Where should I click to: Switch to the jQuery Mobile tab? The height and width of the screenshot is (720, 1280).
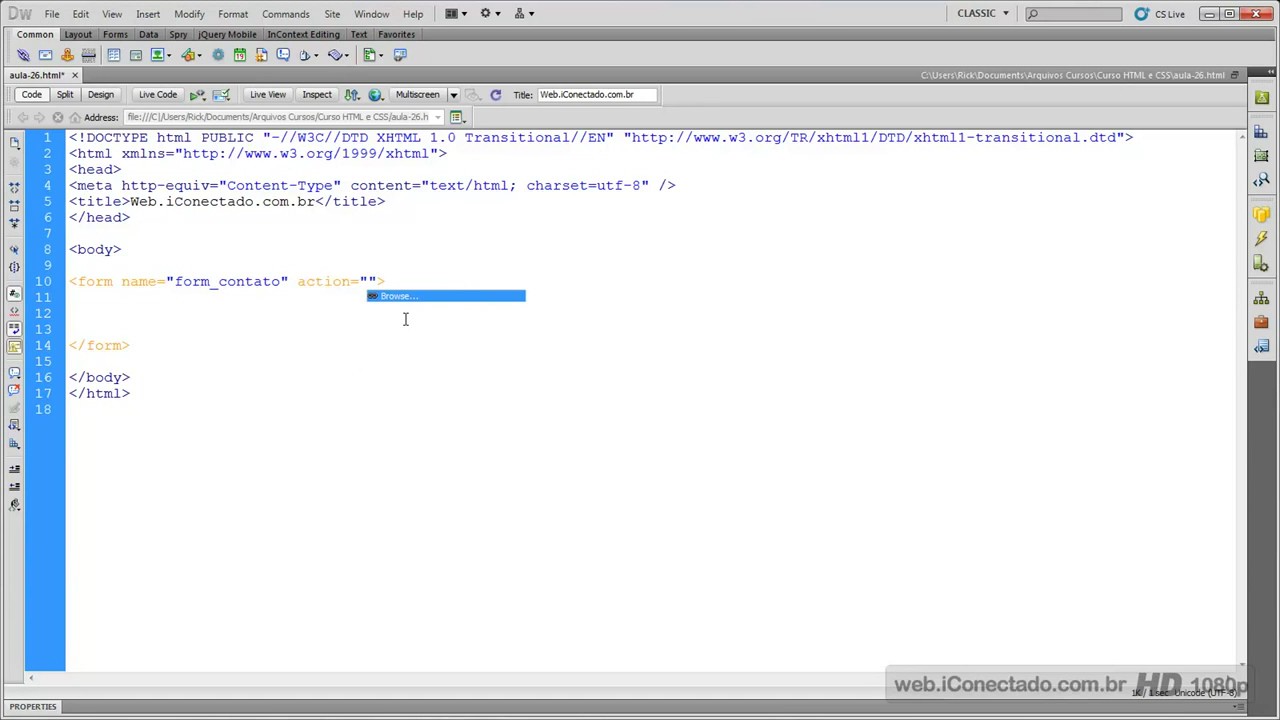(227, 34)
